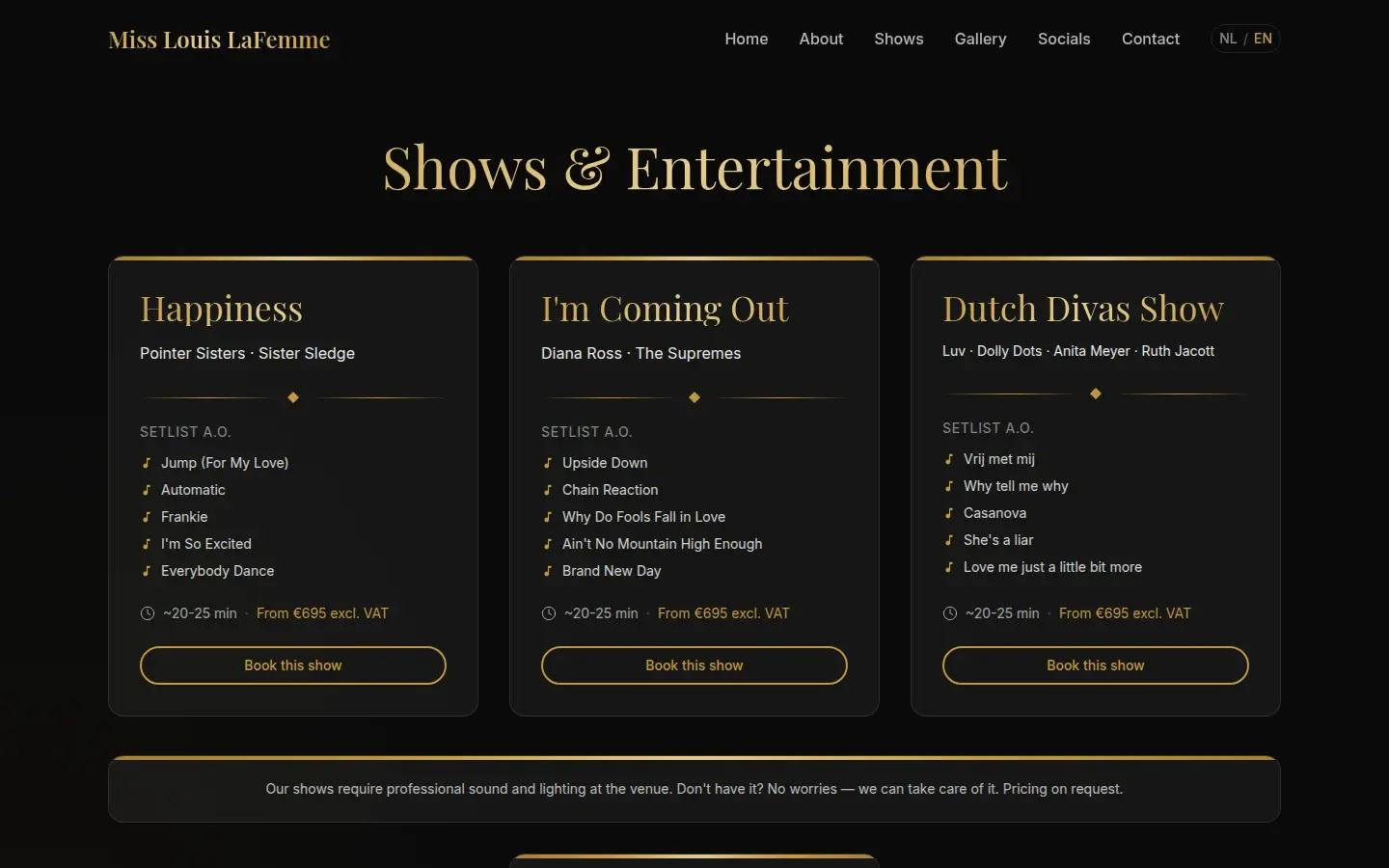Click the Happiness card title
The image size is (1389, 868).
point(221,309)
